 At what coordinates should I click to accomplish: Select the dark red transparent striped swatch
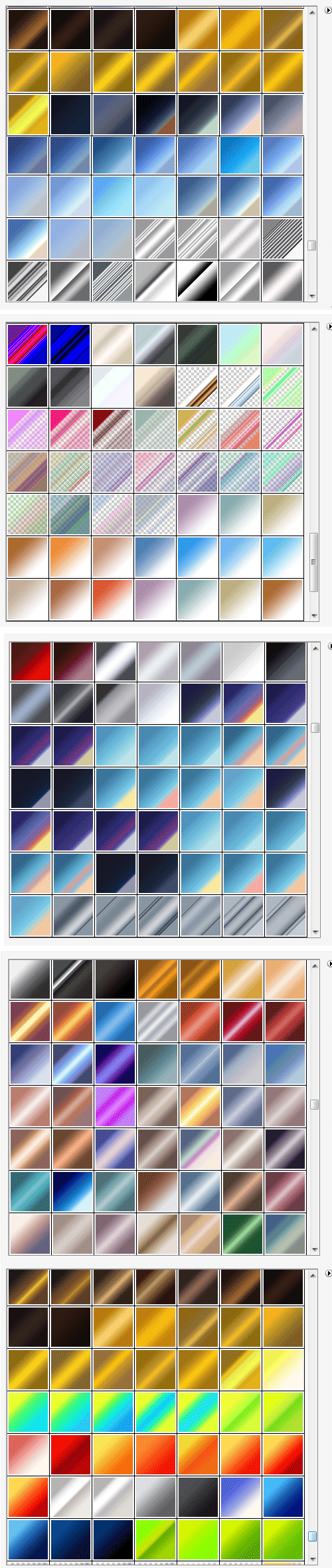point(113,429)
